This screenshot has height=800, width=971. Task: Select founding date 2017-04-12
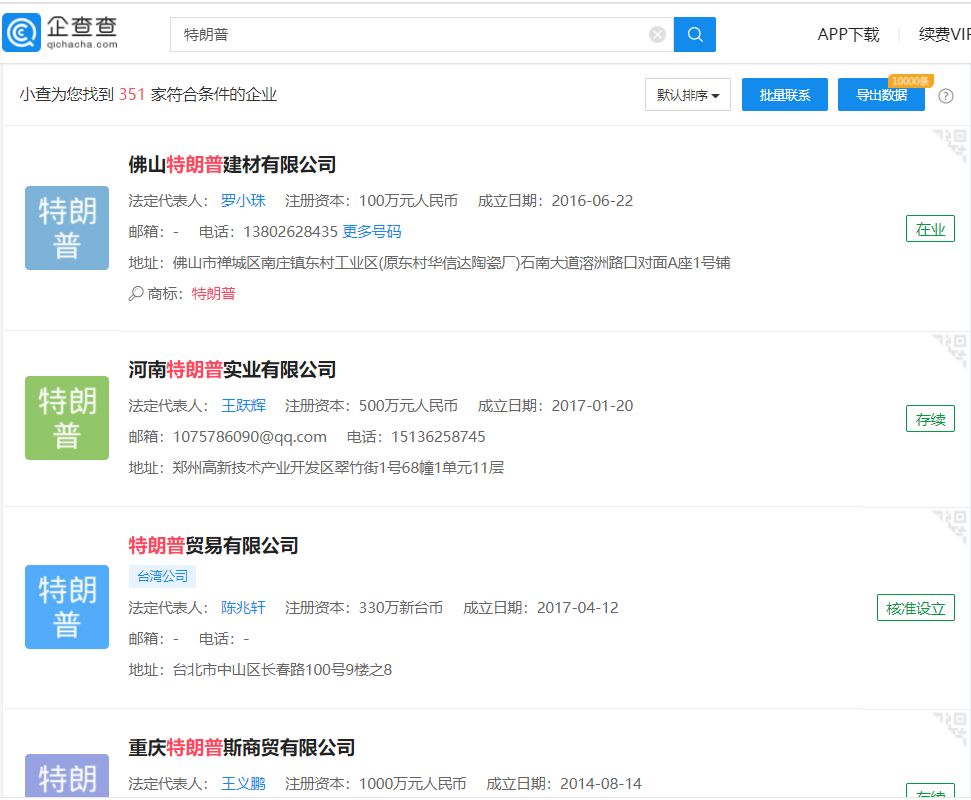[577, 607]
